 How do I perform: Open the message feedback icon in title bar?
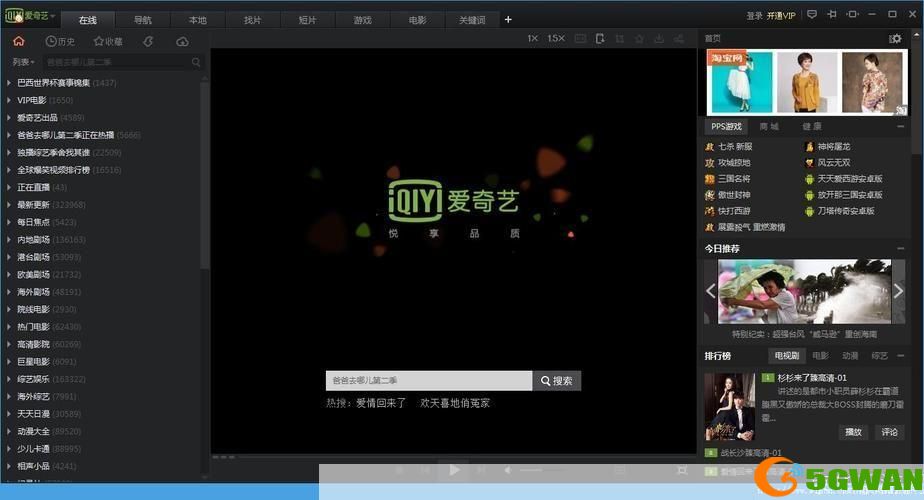pyautogui.click(x=812, y=14)
